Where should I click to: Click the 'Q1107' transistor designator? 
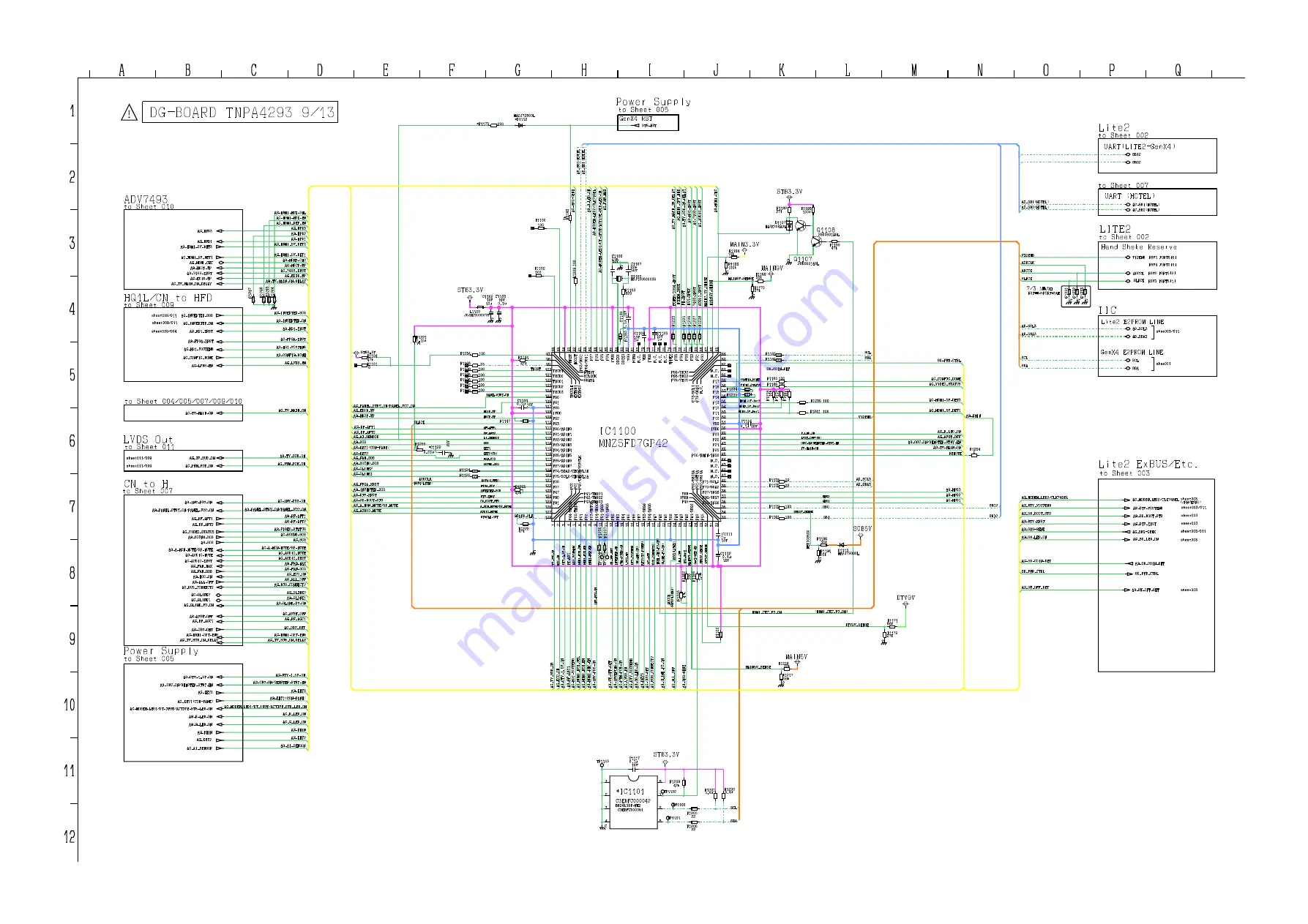pyautogui.click(x=803, y=259)
